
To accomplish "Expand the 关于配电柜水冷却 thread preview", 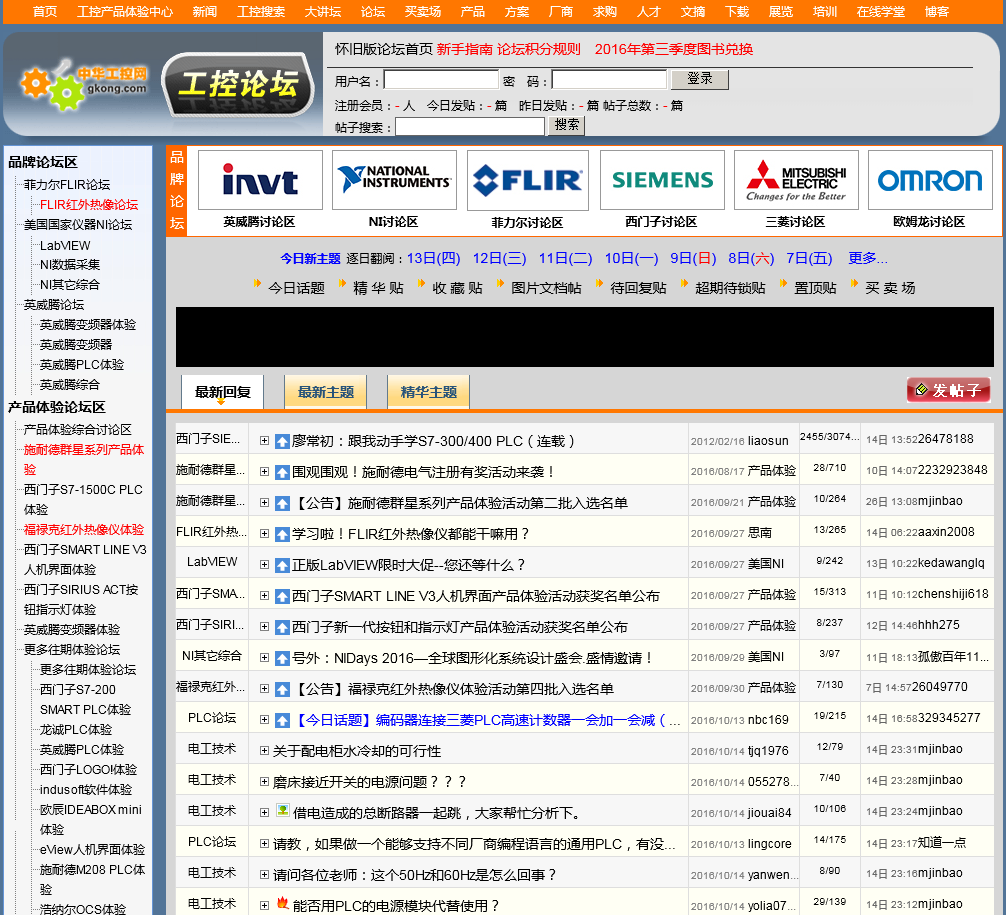I will (264, 750).
